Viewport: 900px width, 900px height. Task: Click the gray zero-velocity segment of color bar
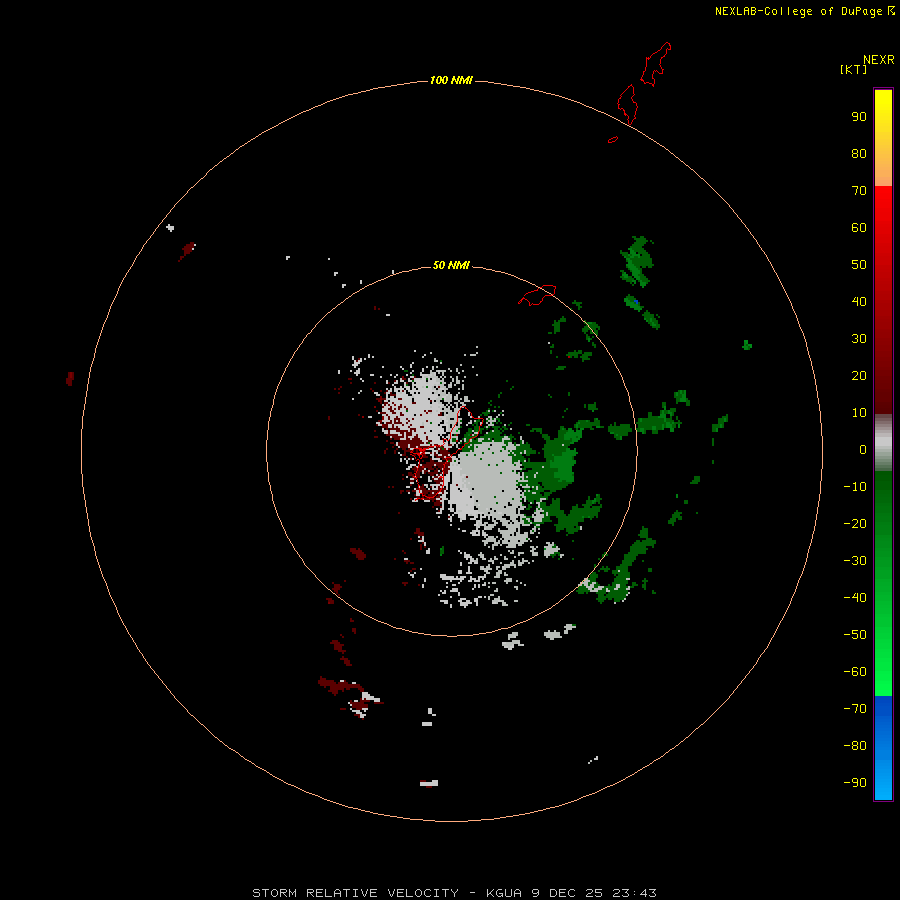point(883,443)
